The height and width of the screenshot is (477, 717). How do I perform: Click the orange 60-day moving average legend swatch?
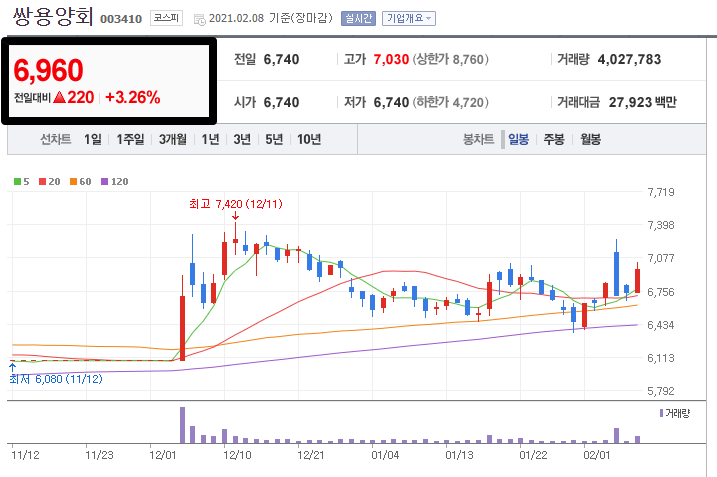pos(73,182)
